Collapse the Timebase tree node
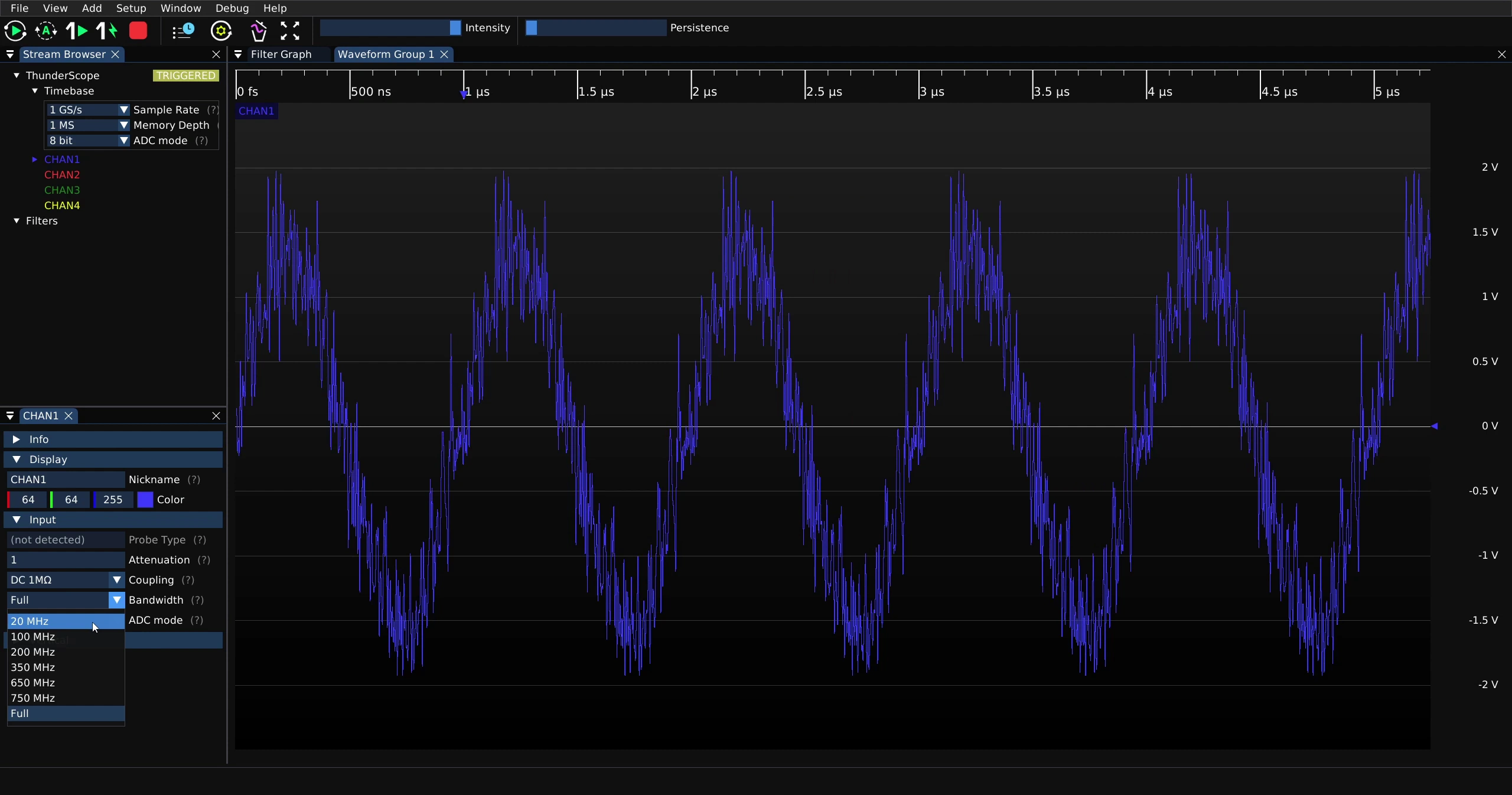1512x795 pixels. pyautogui.click(x=35, y=91)
